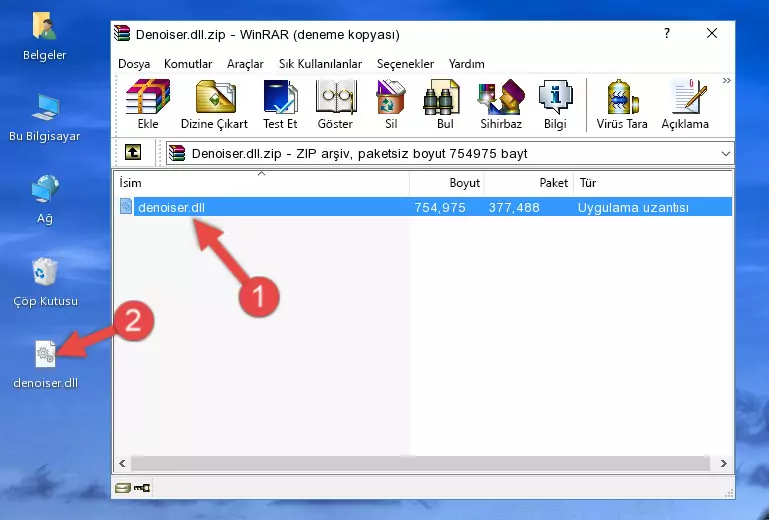This screenshot has height=520, width=769.
Task: Click WinRAR title bar app icon
Action: coord(123,33)
